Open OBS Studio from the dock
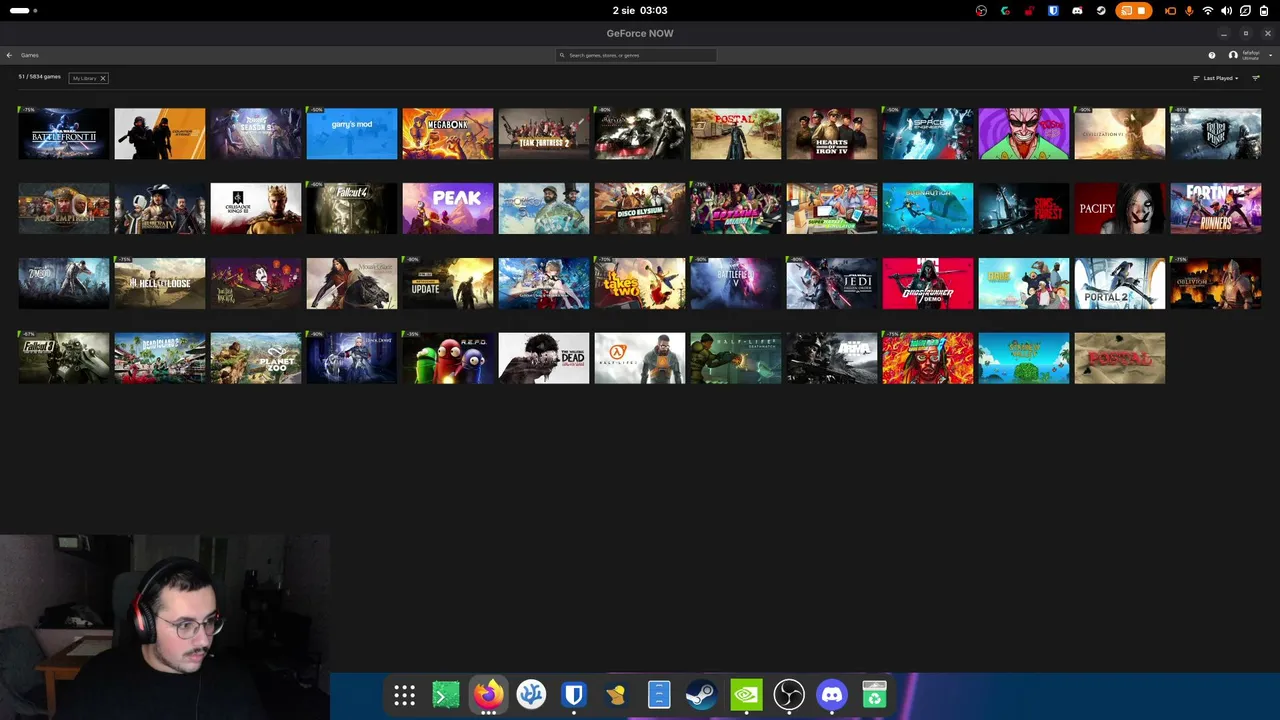This screenshot has height=720, width=1280. (789, 695)
